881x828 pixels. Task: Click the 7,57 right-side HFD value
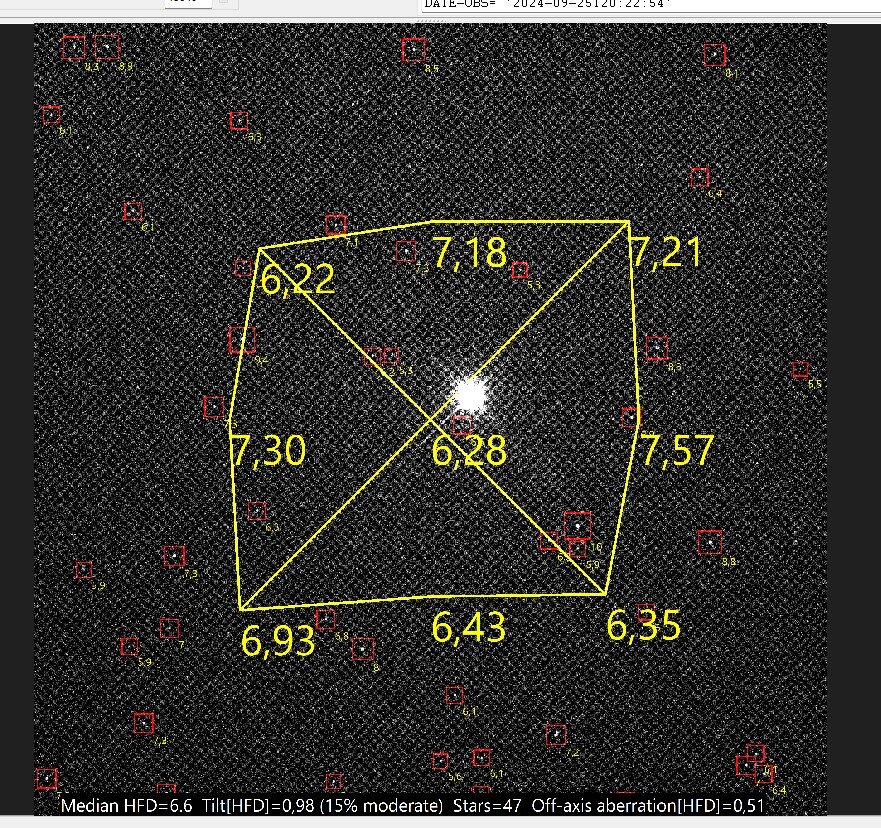(x=677, y=449)
